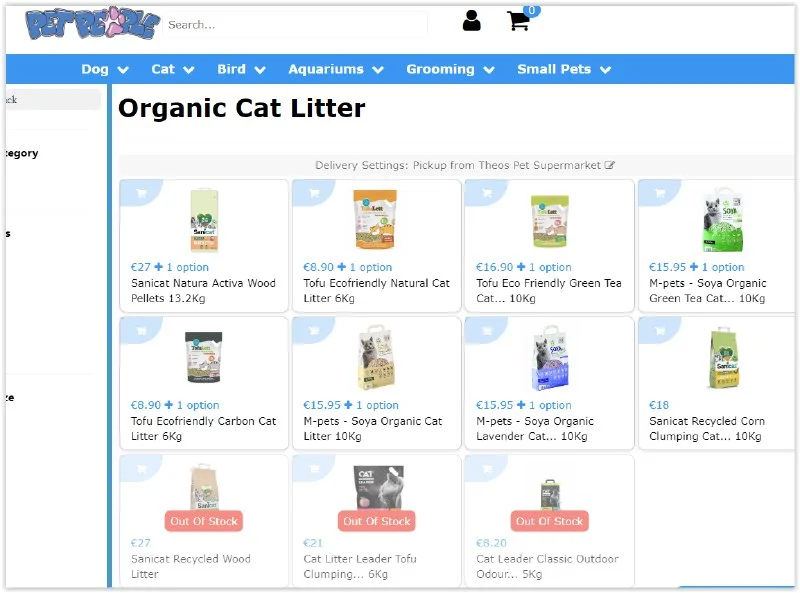This screenshot has height=593, width=800.
Task: Open the Grooming menu
Action: coord(450,69)
